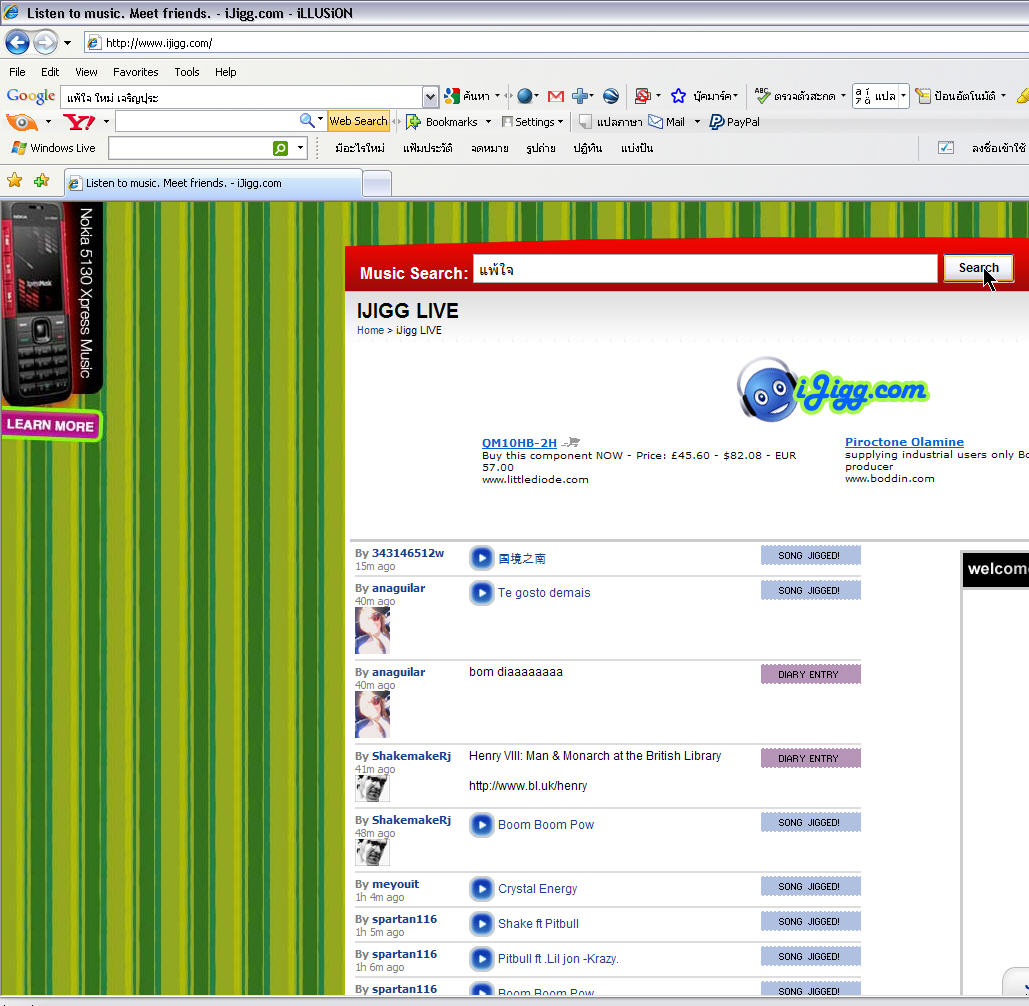Click the Windows Live search field
1029x1006 pixels.
click(x=190, y=148)
